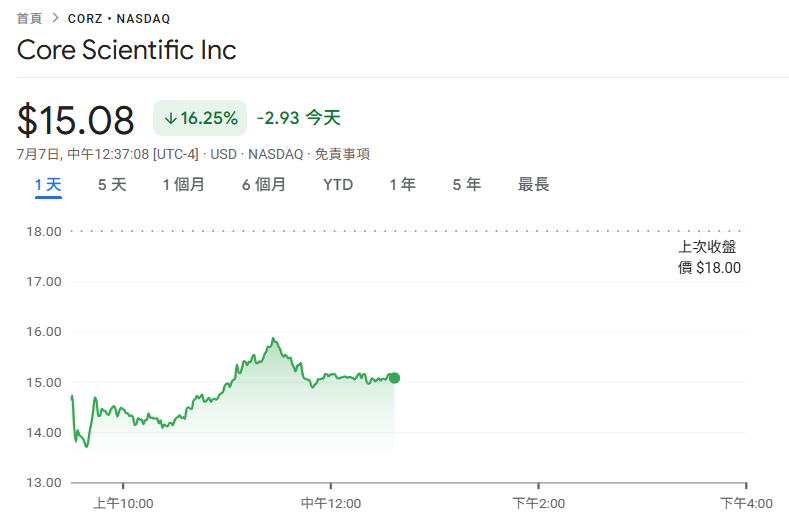The image size is (789, 529).
Task: Show the 1 個月 chart range
Action: tap(184, 185)
